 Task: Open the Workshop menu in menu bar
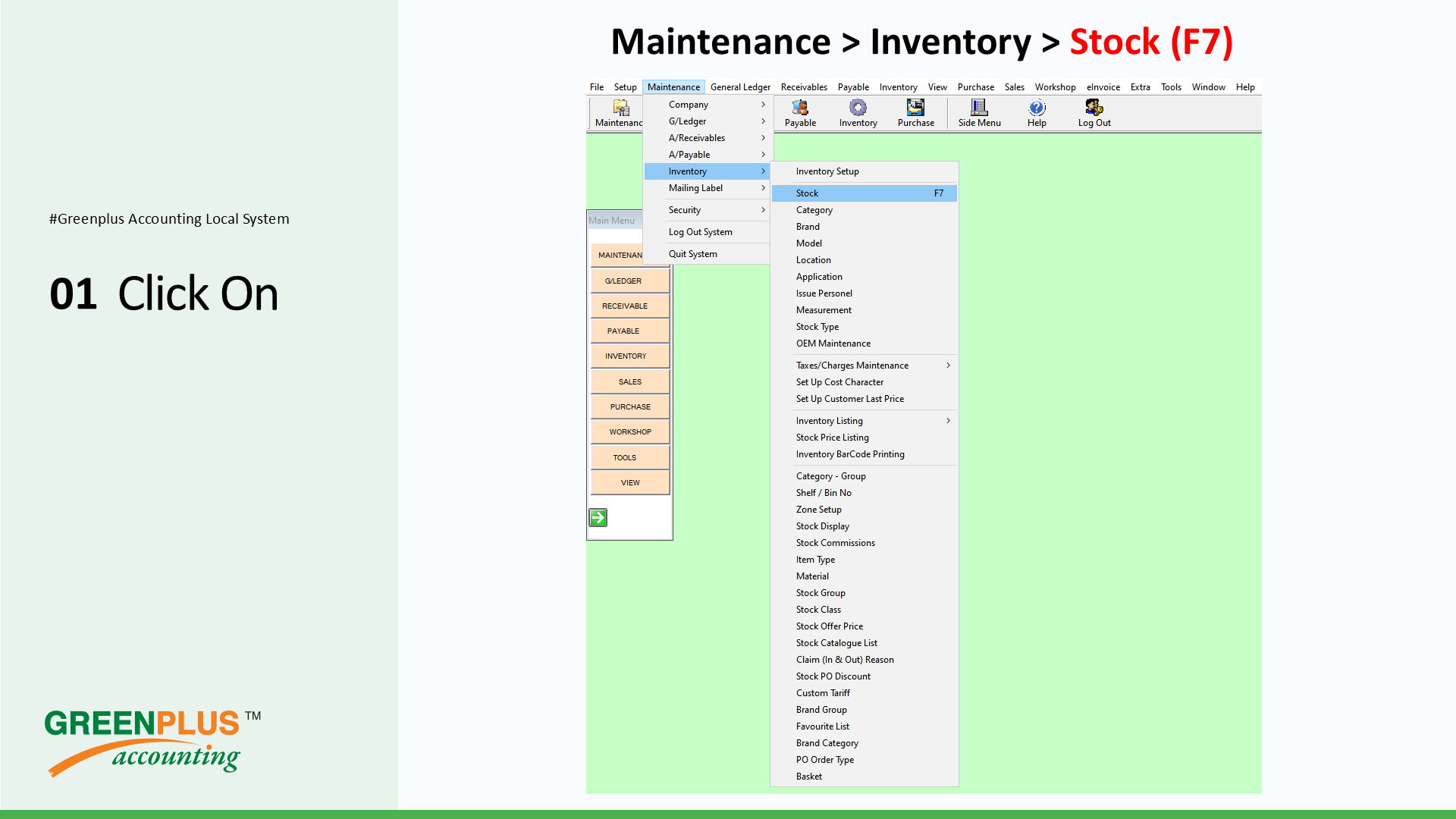pos(1055,87)
